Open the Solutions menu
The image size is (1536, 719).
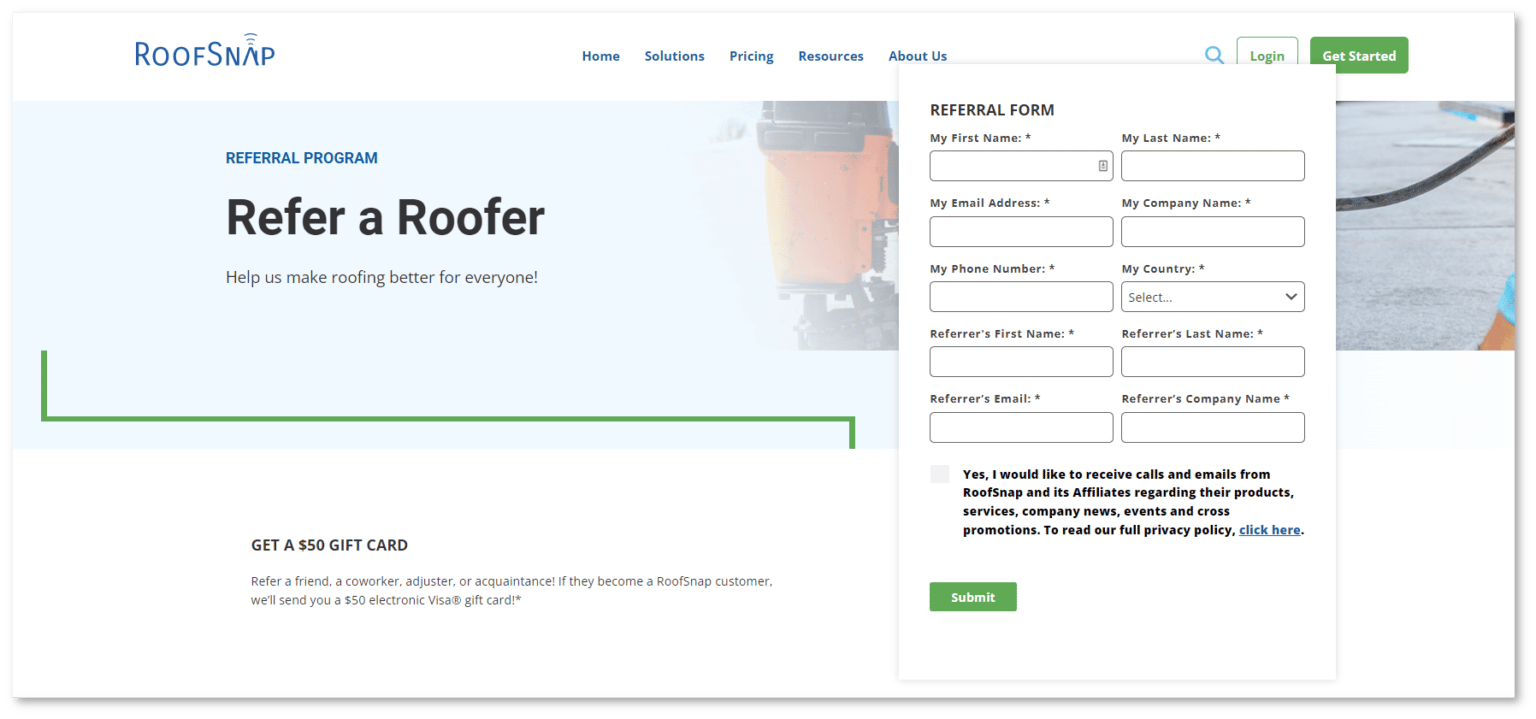click(674, 56)
